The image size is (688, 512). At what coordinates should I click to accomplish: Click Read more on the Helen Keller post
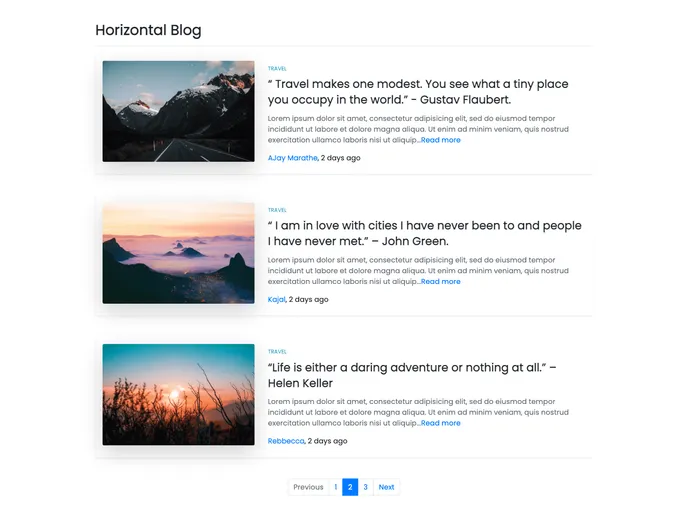[x=440, y=423]
